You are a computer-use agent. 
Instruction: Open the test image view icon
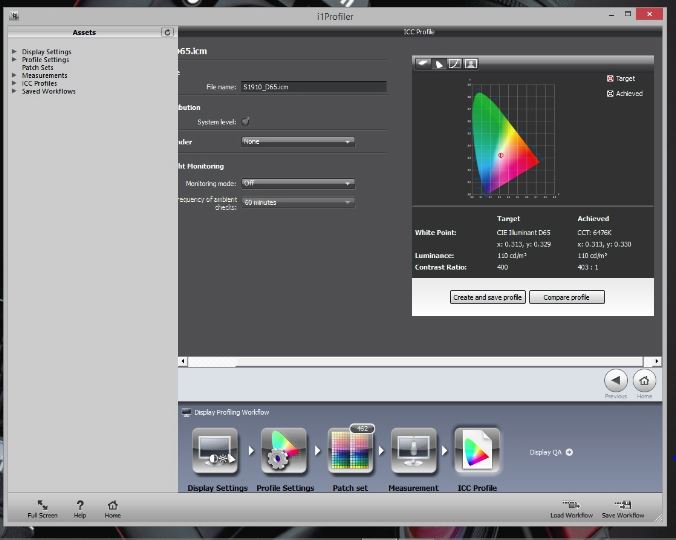click(x=471, y=64)
